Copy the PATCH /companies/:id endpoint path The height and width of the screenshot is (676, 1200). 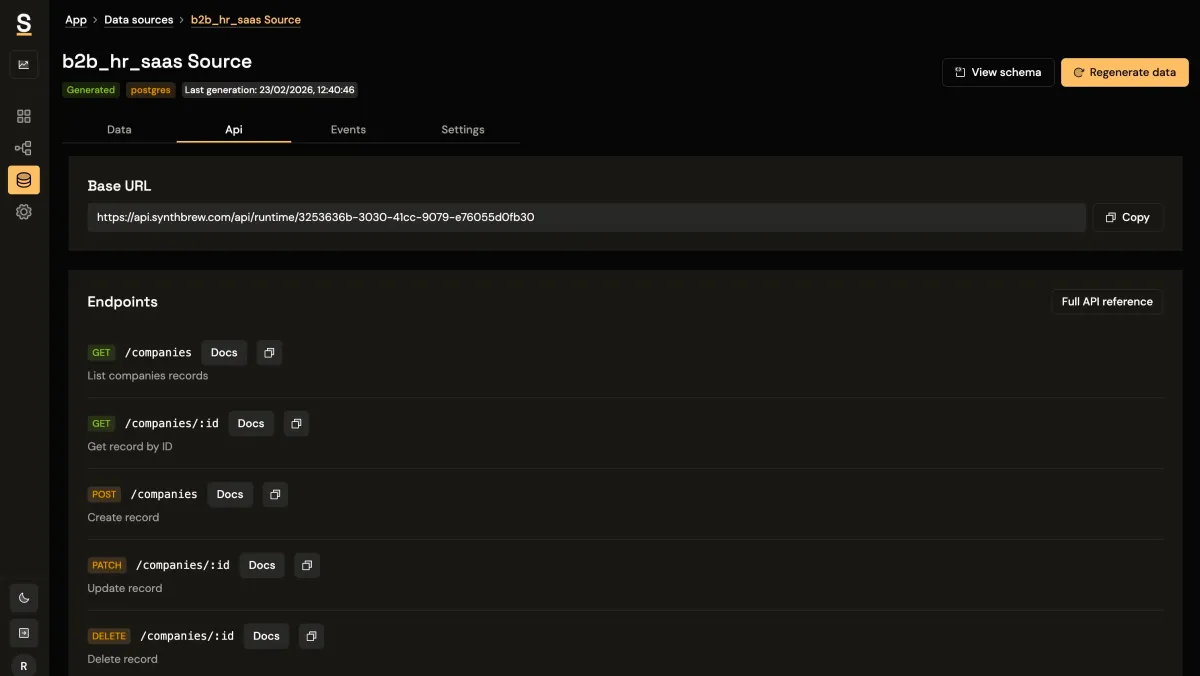[x=307, y=565]
